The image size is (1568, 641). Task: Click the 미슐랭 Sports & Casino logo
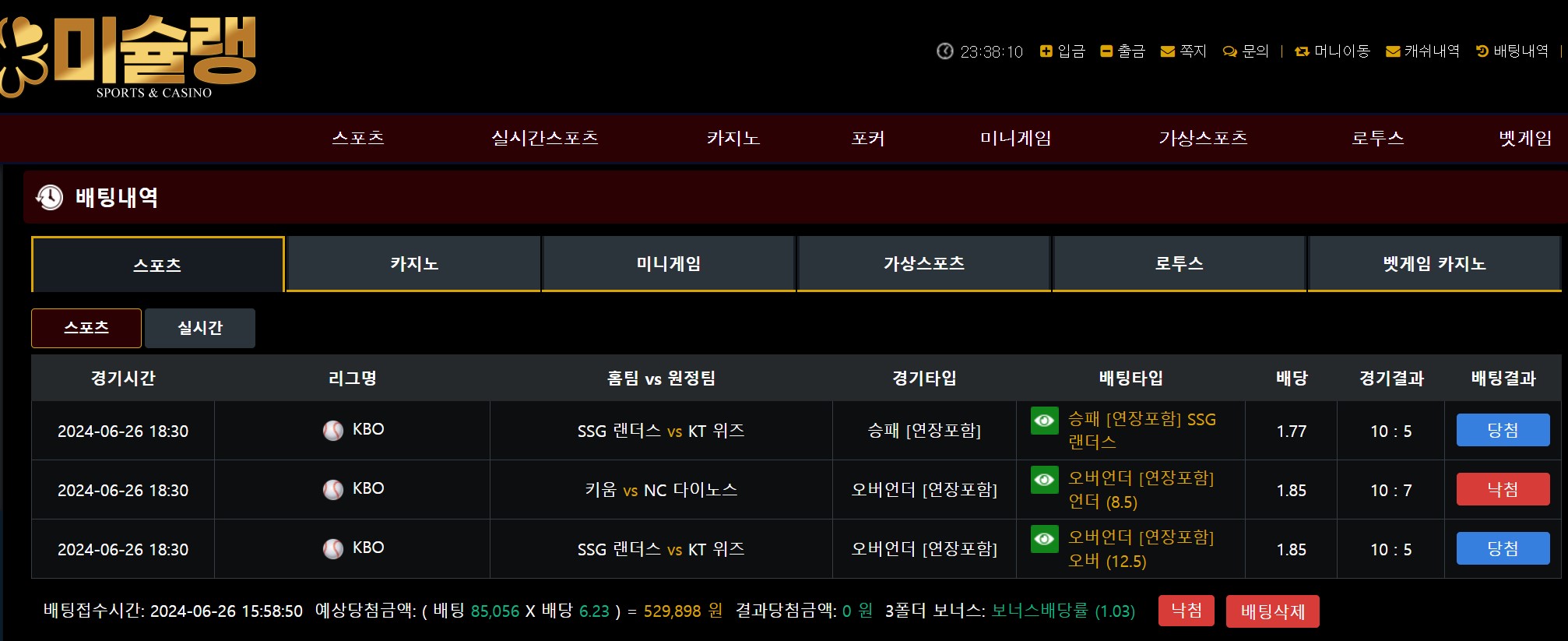coord(128,56)
